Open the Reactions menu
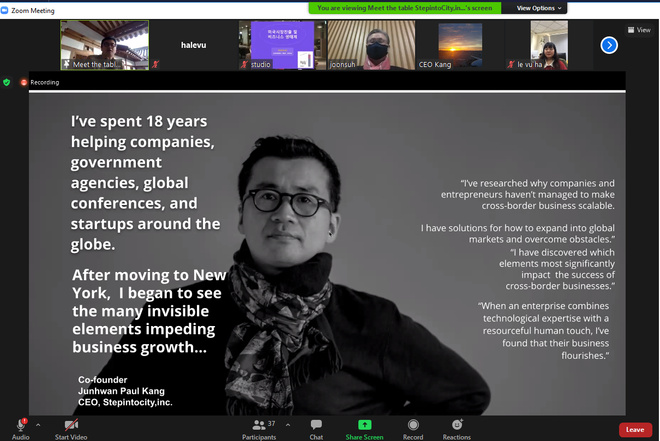Screen dimensions: 660x441 [x=457, y=426]
